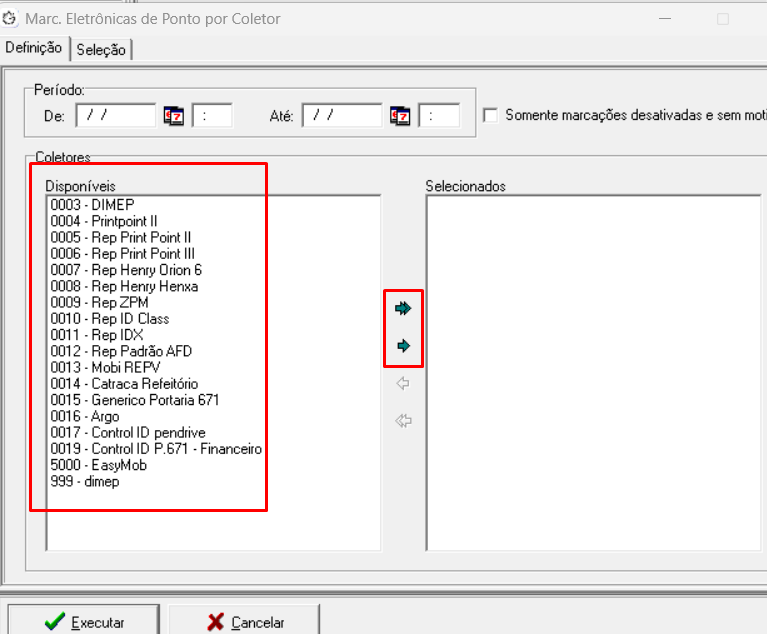Click the De time input field
The height and width of the screenshot is (634, 767).
pos(212,116)
